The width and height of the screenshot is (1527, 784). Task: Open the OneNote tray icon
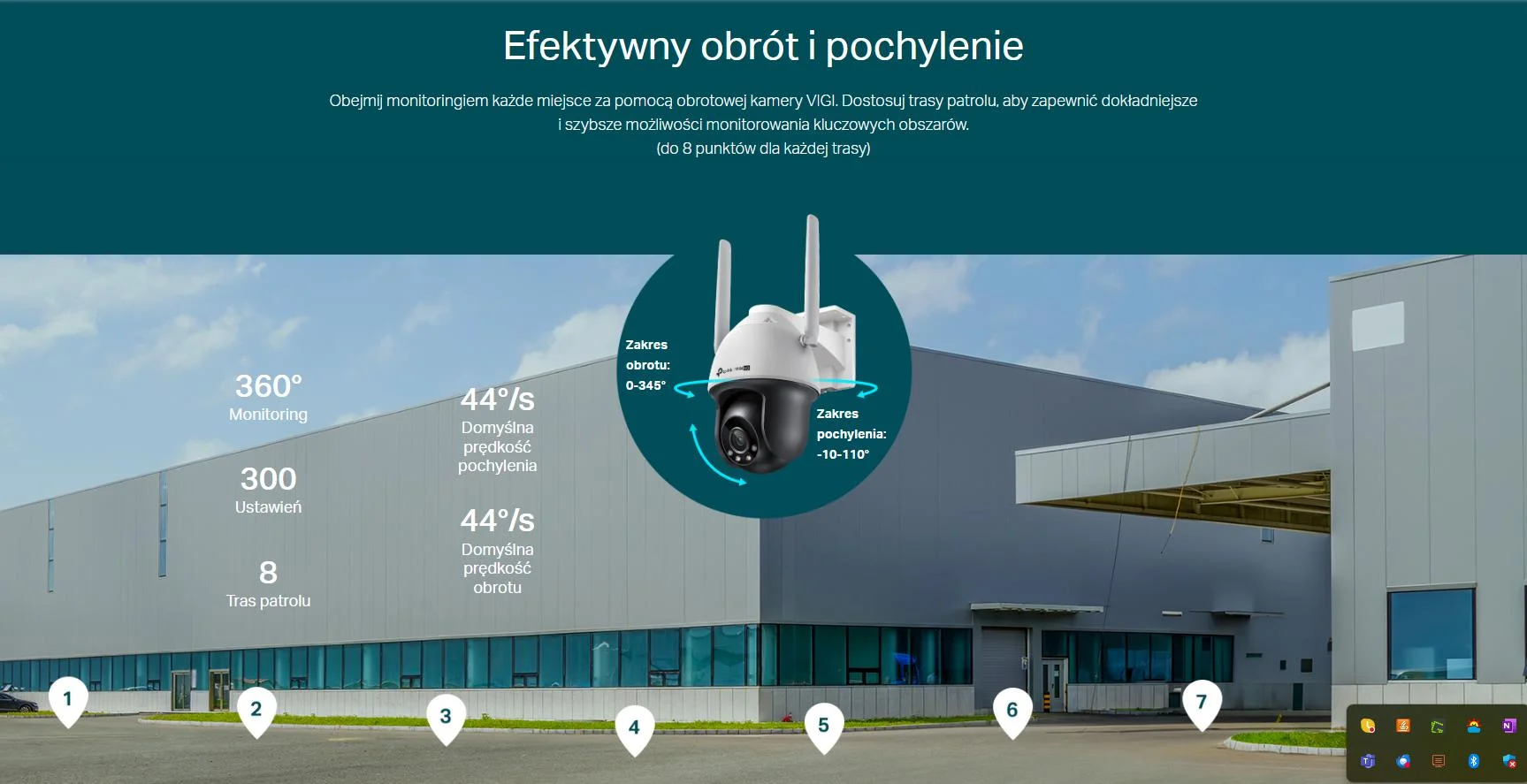1508,727
